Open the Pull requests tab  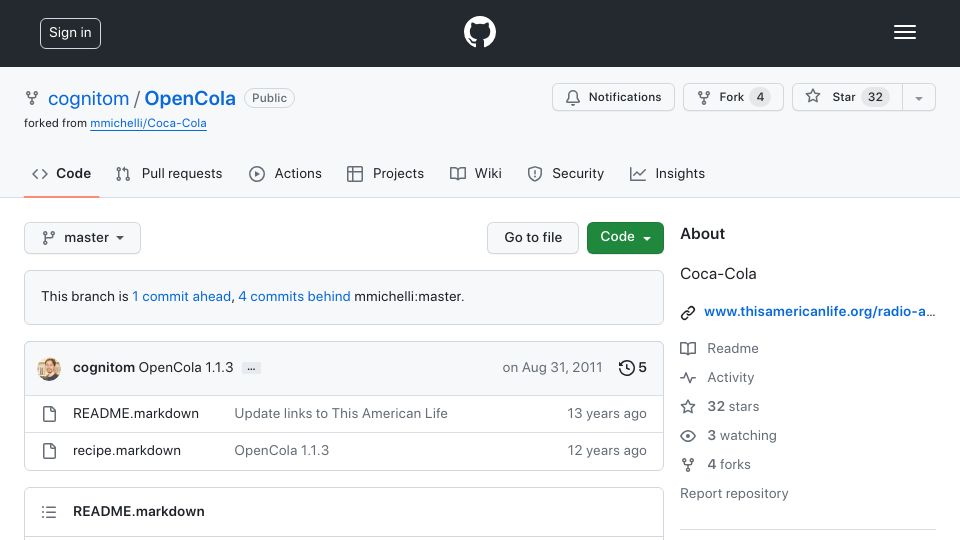click(169, 174)
